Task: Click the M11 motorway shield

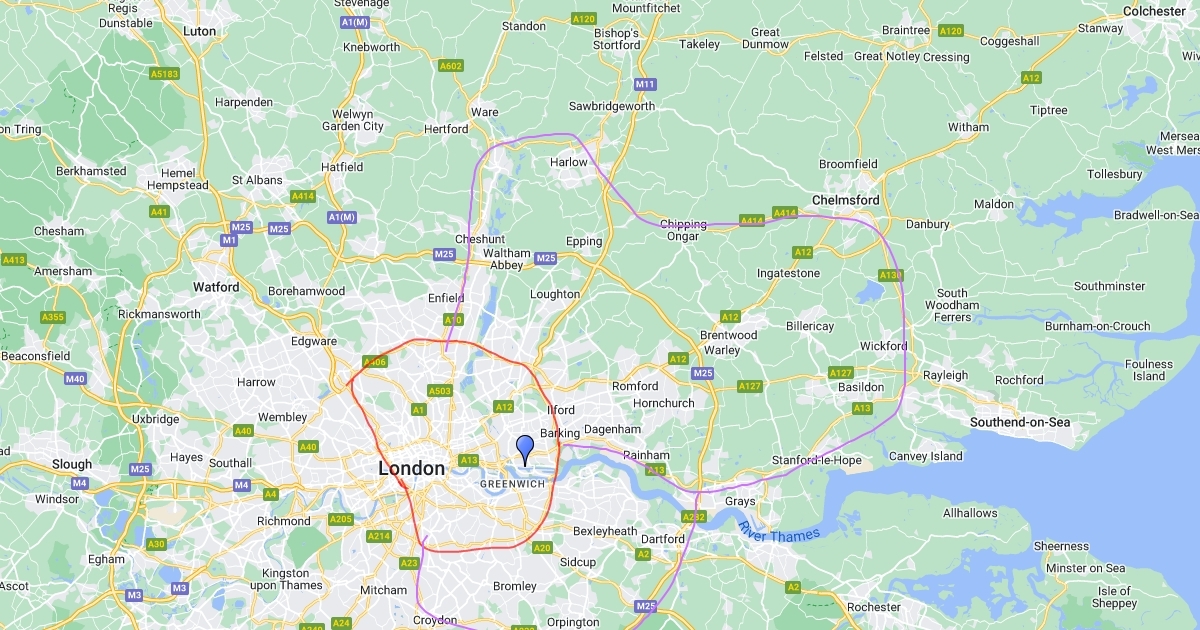Action: click(645, 85)
